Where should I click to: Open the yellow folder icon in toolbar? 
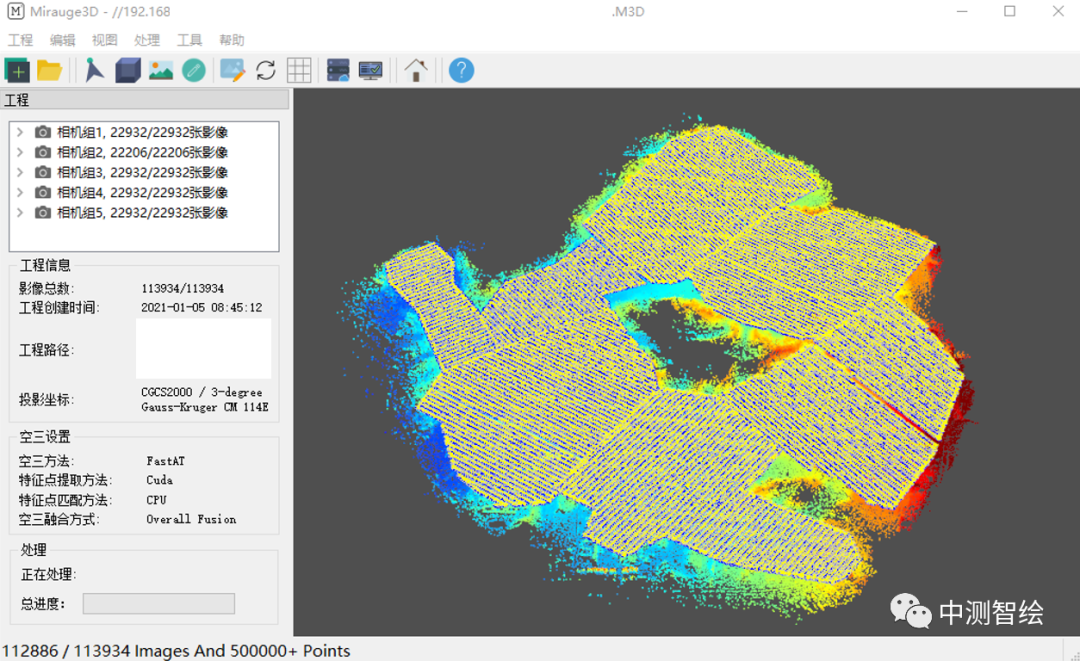[x=49, y=70]
